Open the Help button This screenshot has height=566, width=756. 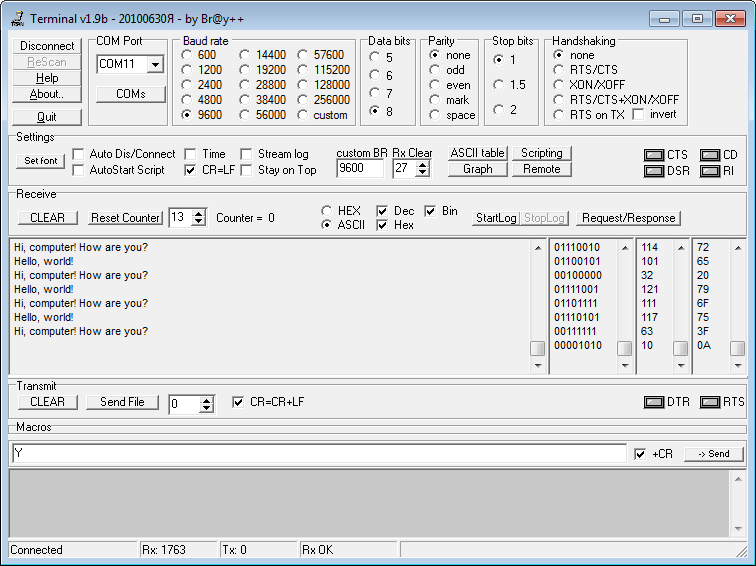(47, 78)
